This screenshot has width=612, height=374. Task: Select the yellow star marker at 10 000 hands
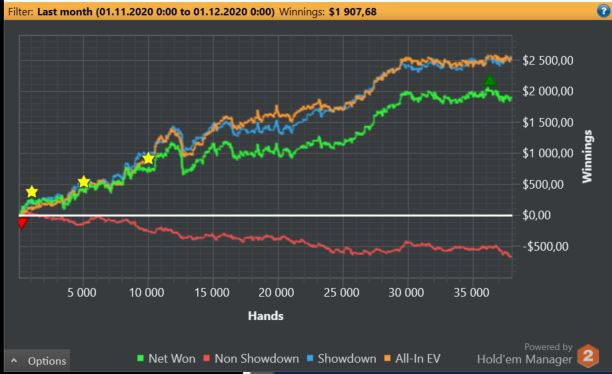click(148, 159)
